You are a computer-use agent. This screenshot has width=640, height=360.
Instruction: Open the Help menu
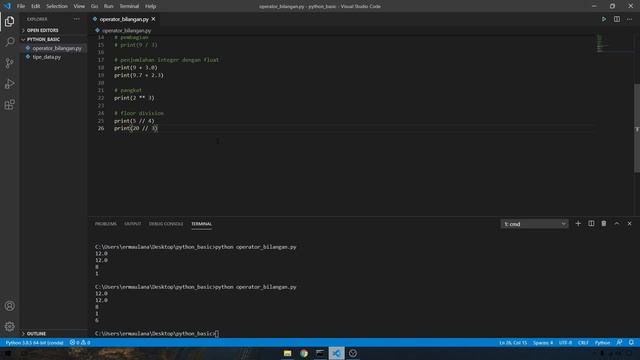coord(151,6)
